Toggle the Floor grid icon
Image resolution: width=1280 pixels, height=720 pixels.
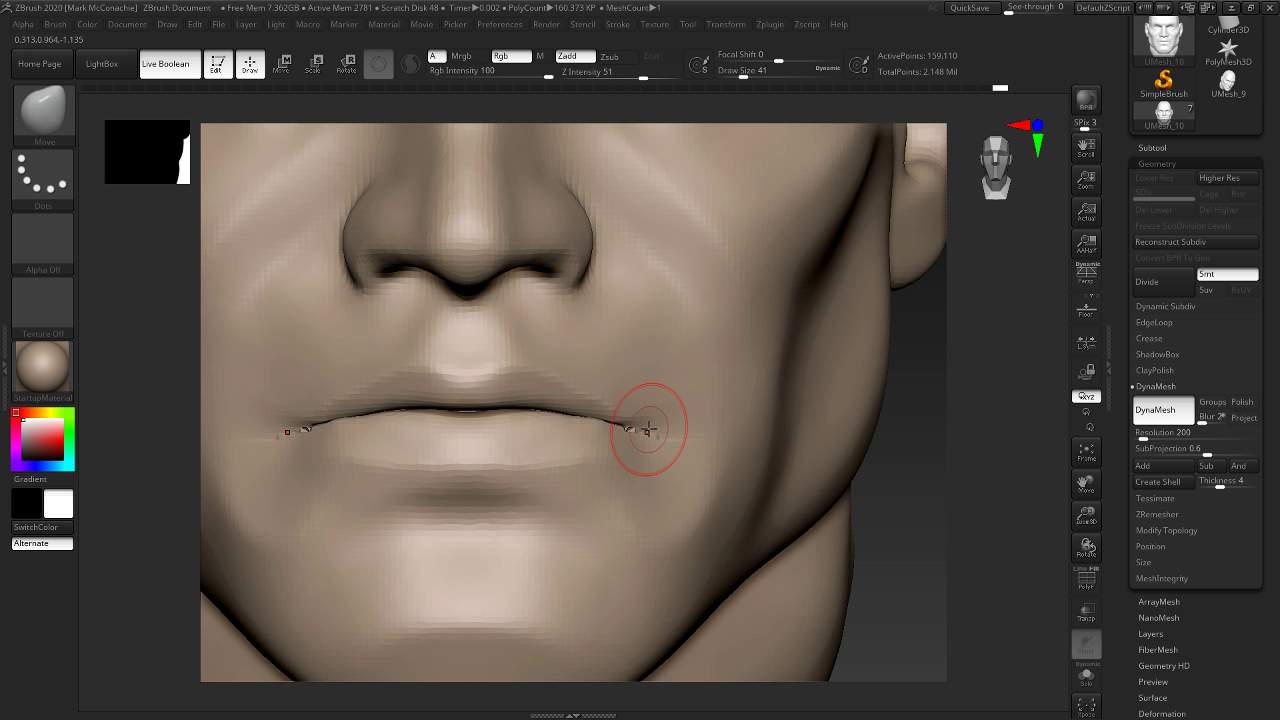(1086, 308)
